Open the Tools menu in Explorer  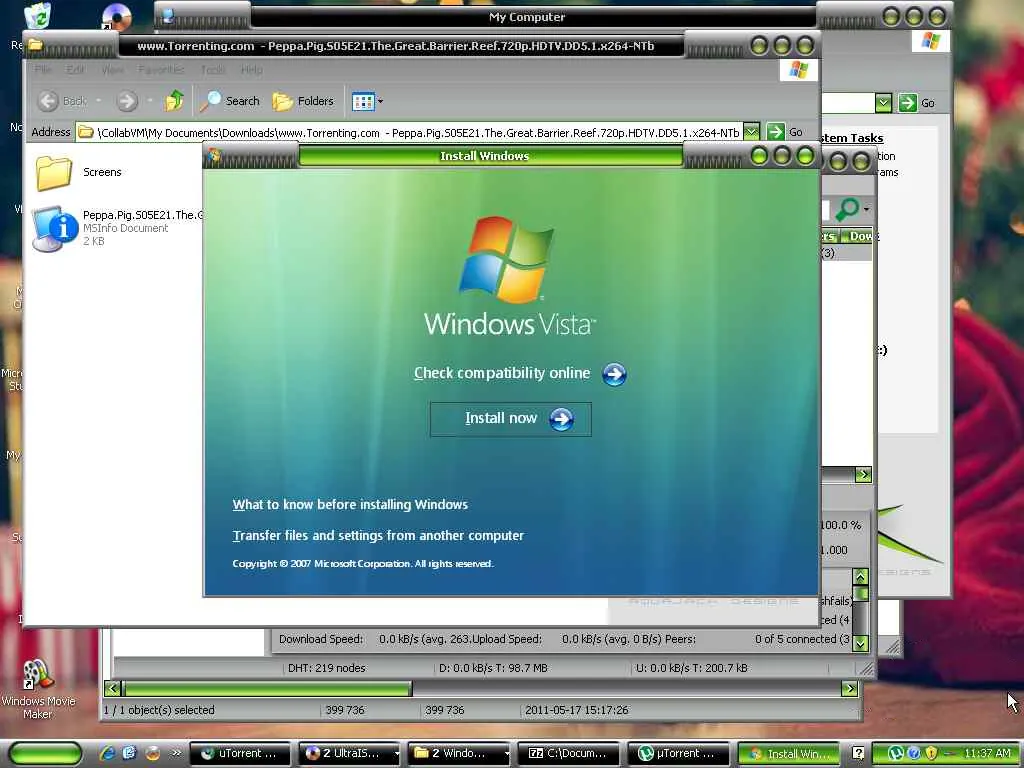point(213,69)
